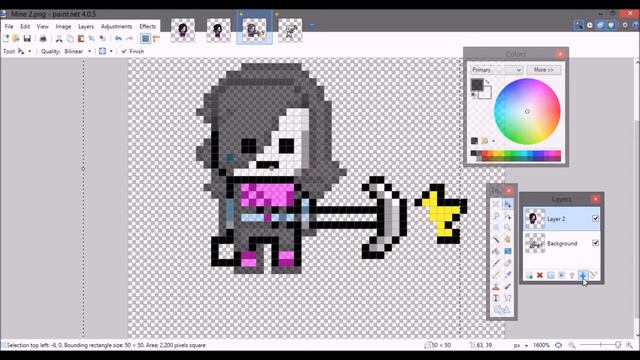Click the Save floppy disk icon
640x360 pixels.
pyautogui.click(x=27, y=39)
